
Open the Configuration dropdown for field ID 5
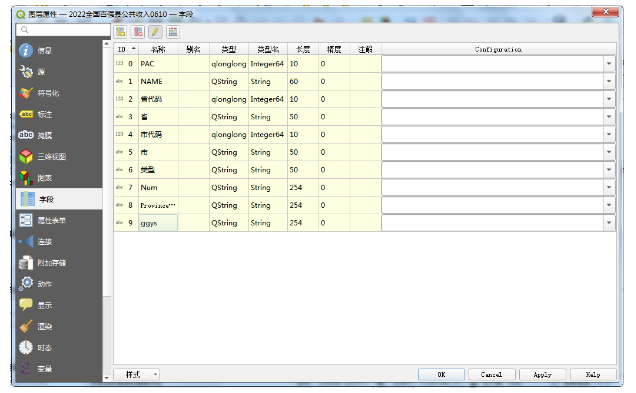tap(609, 152)
